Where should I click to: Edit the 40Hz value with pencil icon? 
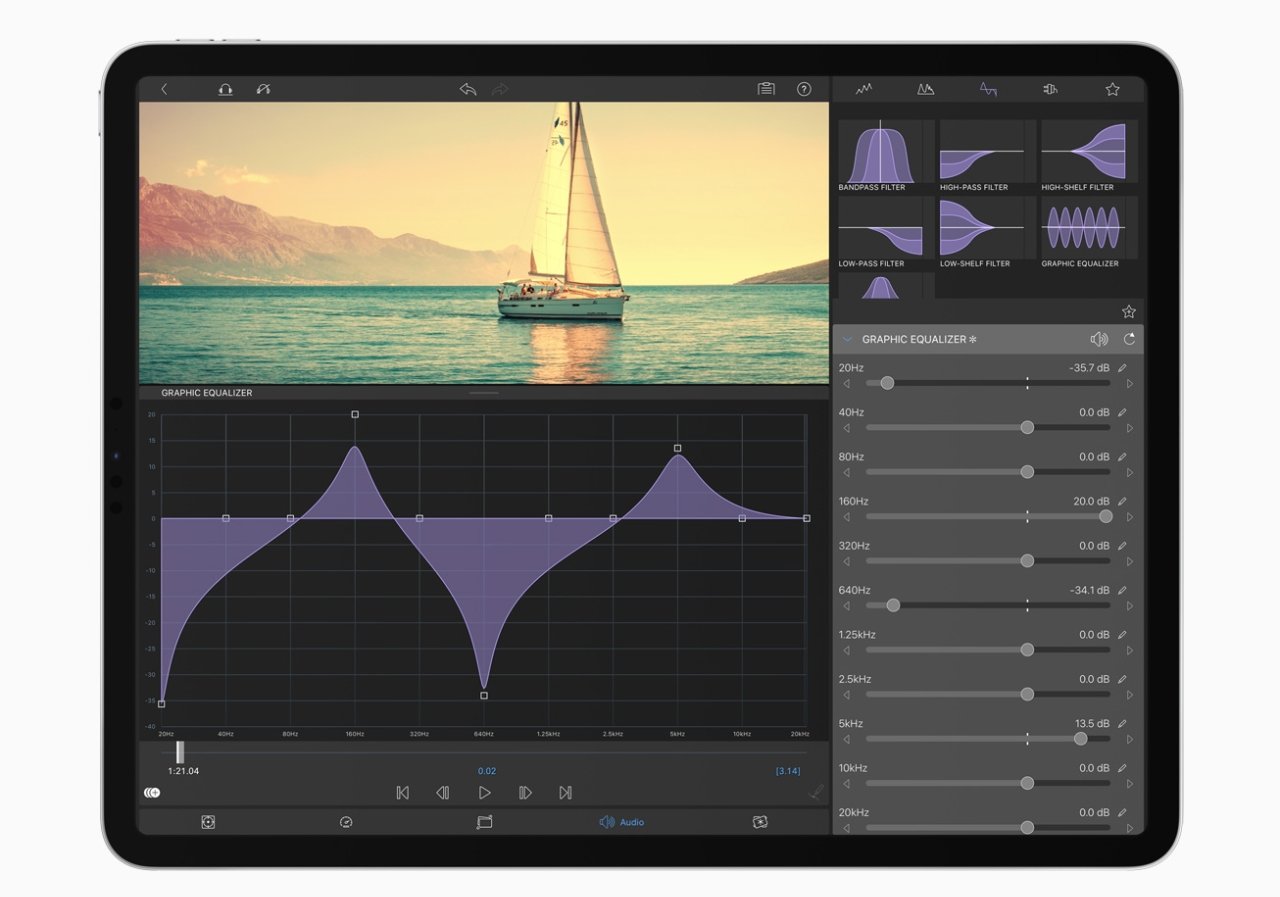point(1122,412)
